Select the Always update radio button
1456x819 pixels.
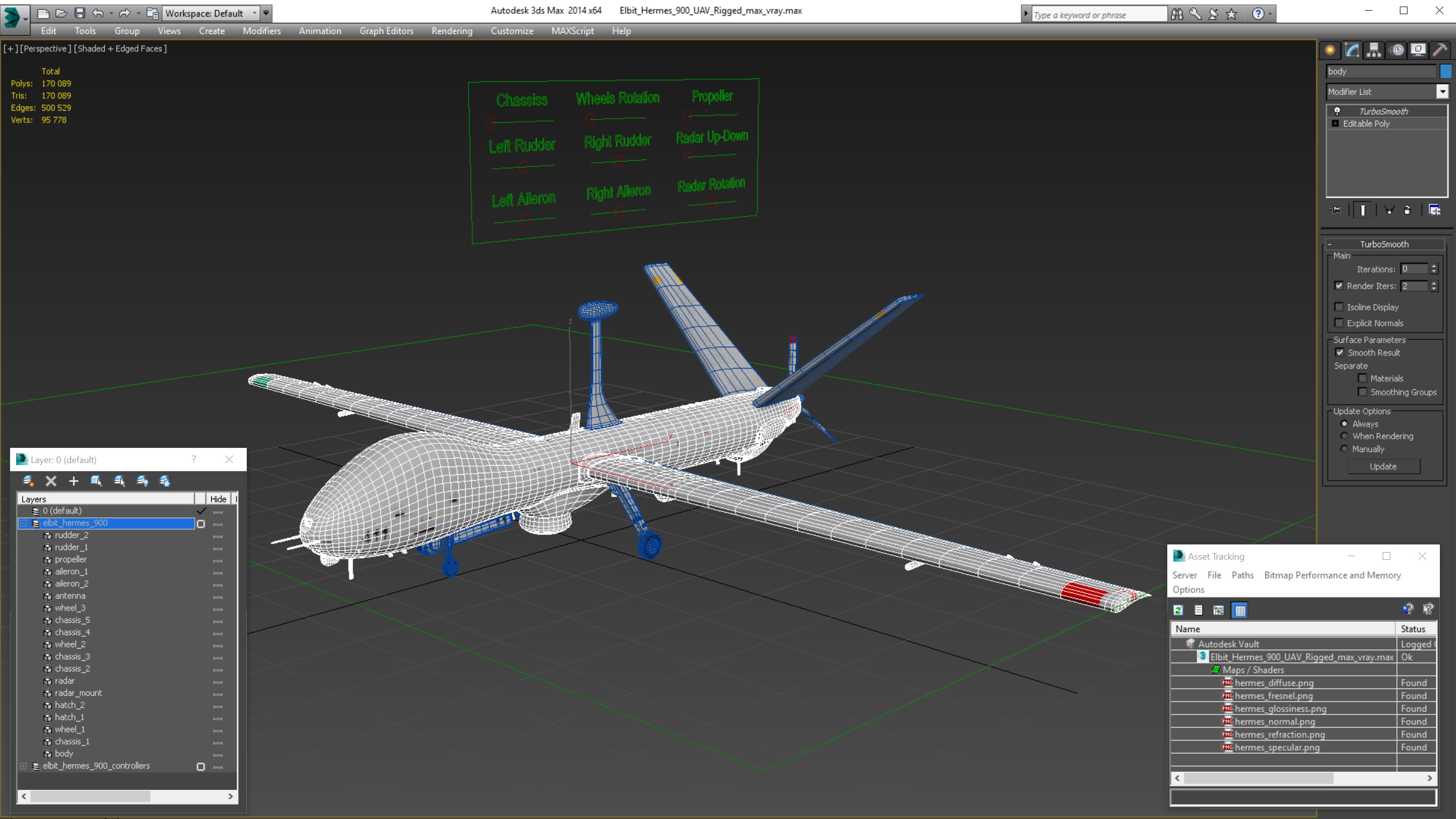point(1344,423)
